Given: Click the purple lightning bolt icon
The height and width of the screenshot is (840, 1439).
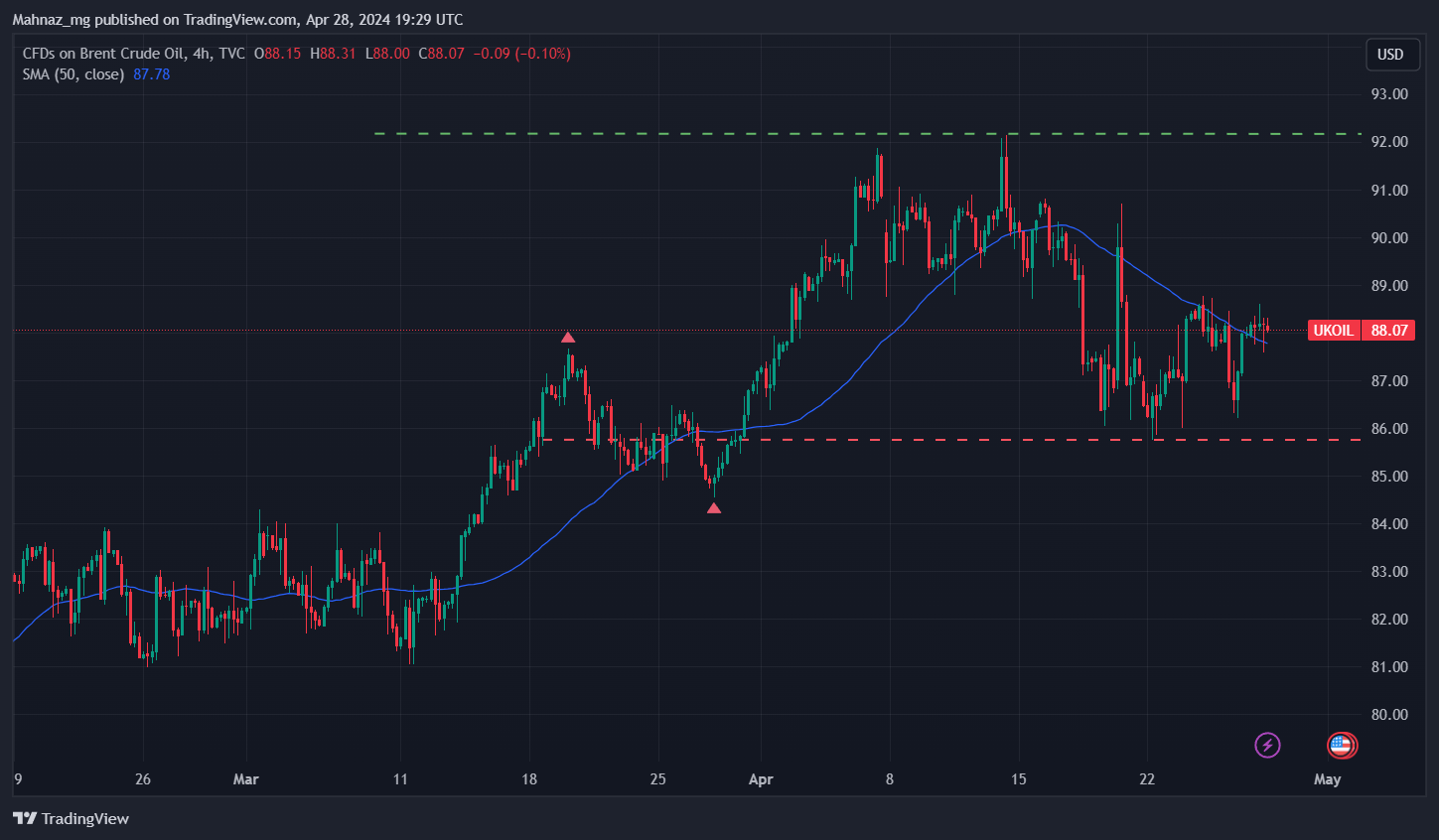Looking at the screenshot, I should tap(1267, 745).
